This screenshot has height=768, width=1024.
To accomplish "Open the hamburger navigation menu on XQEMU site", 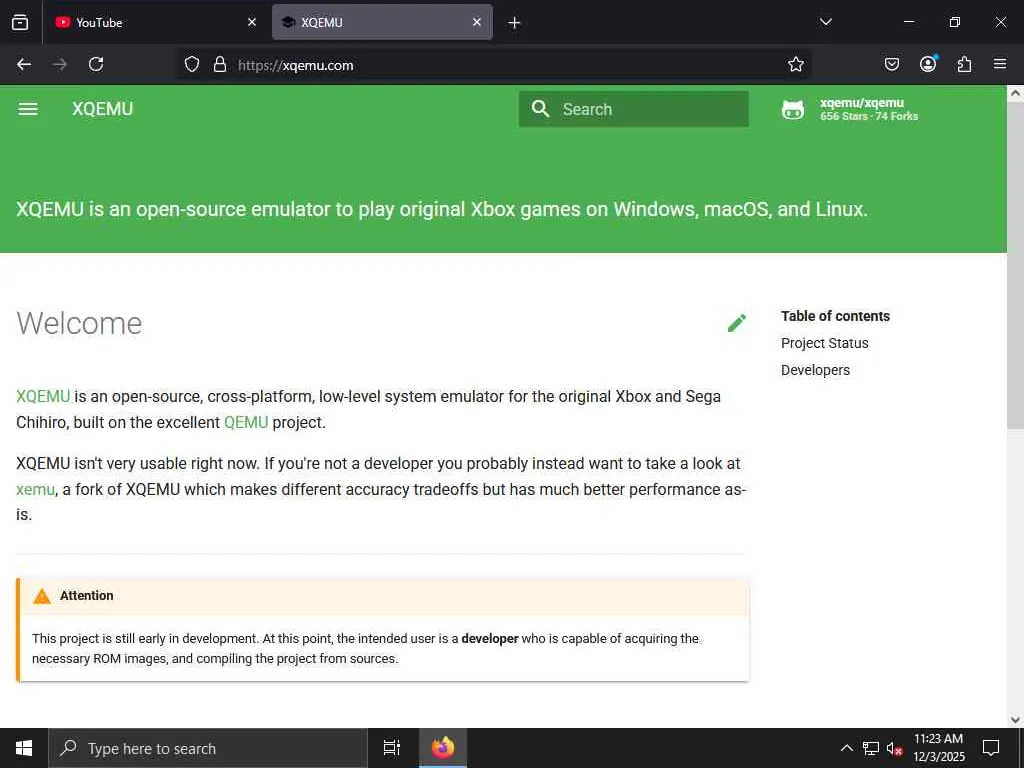I will click(x=28, y=109).
